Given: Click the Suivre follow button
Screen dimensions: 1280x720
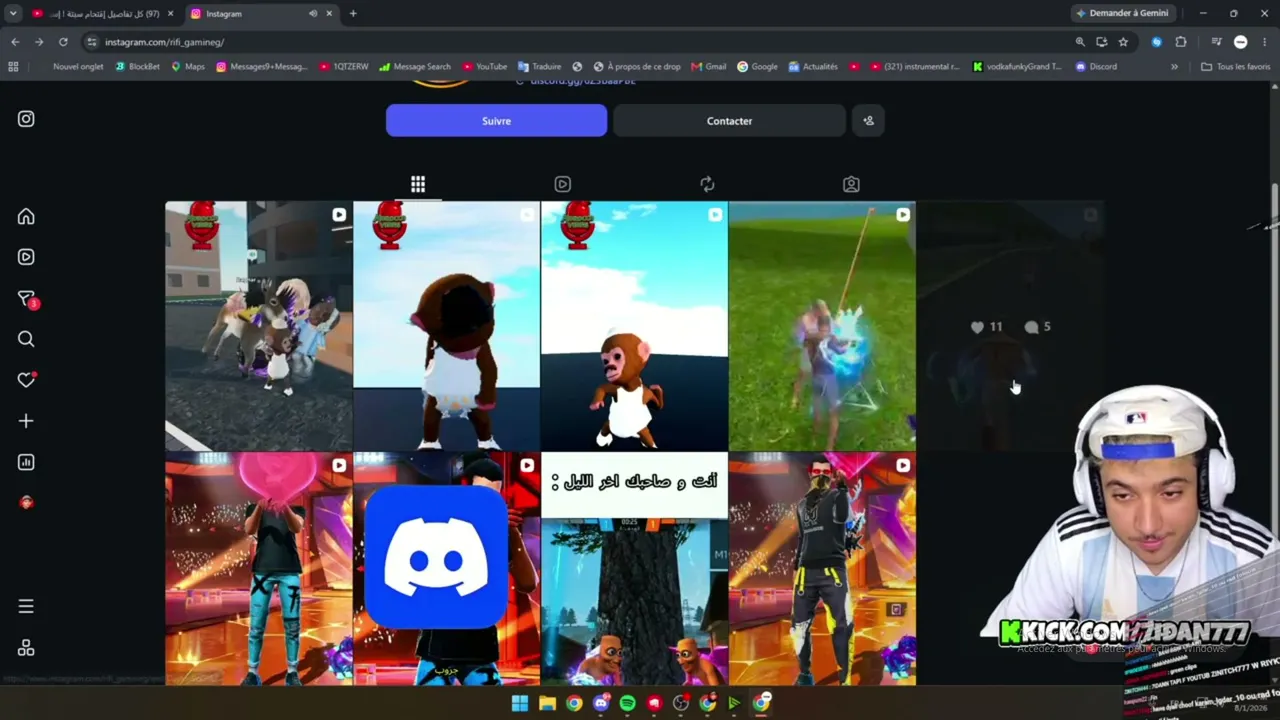Looking at the screenshot, I should coord(496,121).
